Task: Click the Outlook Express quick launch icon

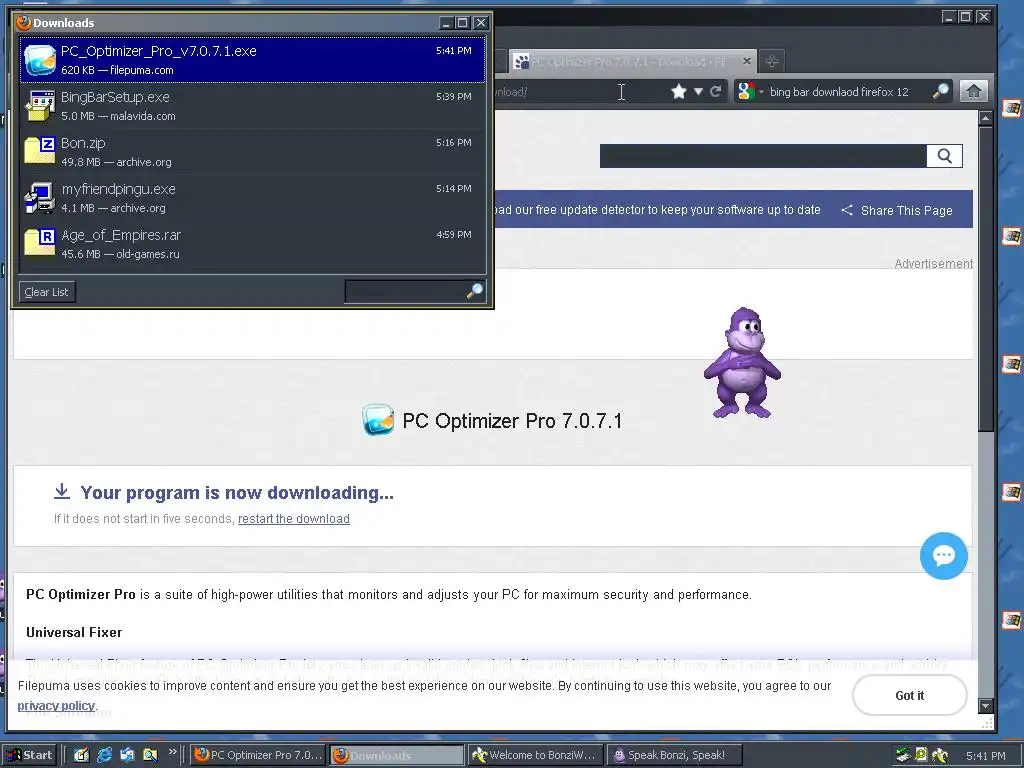Action: [x=127, y=755]
